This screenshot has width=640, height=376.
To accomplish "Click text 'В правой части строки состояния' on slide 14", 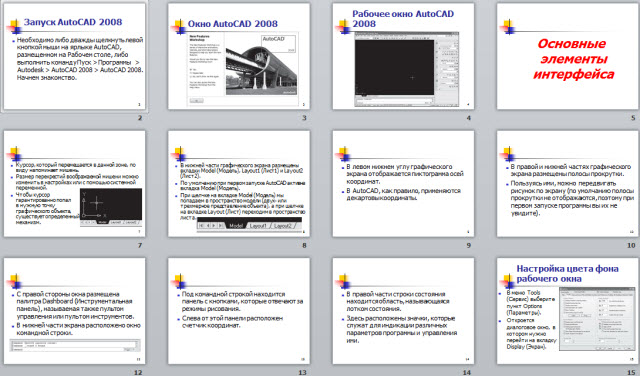I will [x=396, y=294].
